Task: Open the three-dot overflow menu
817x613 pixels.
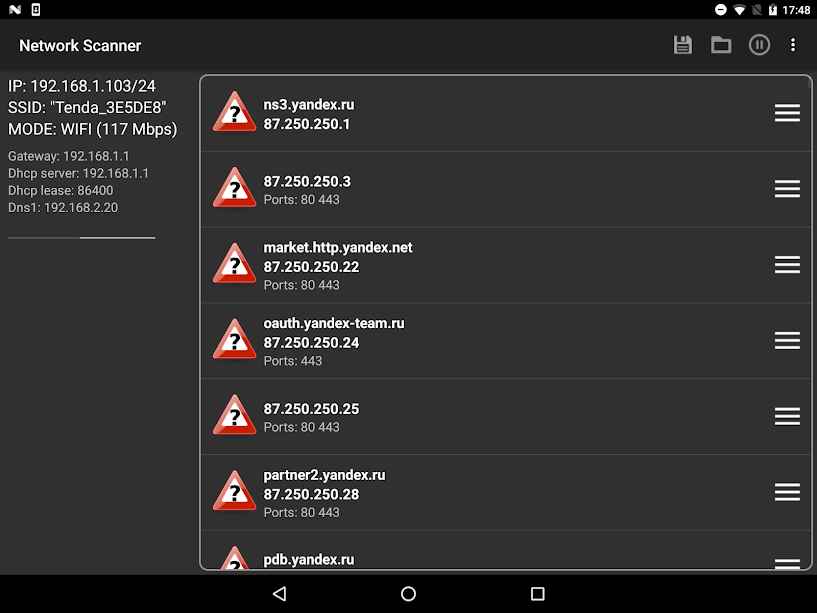Action: [793, 45]
